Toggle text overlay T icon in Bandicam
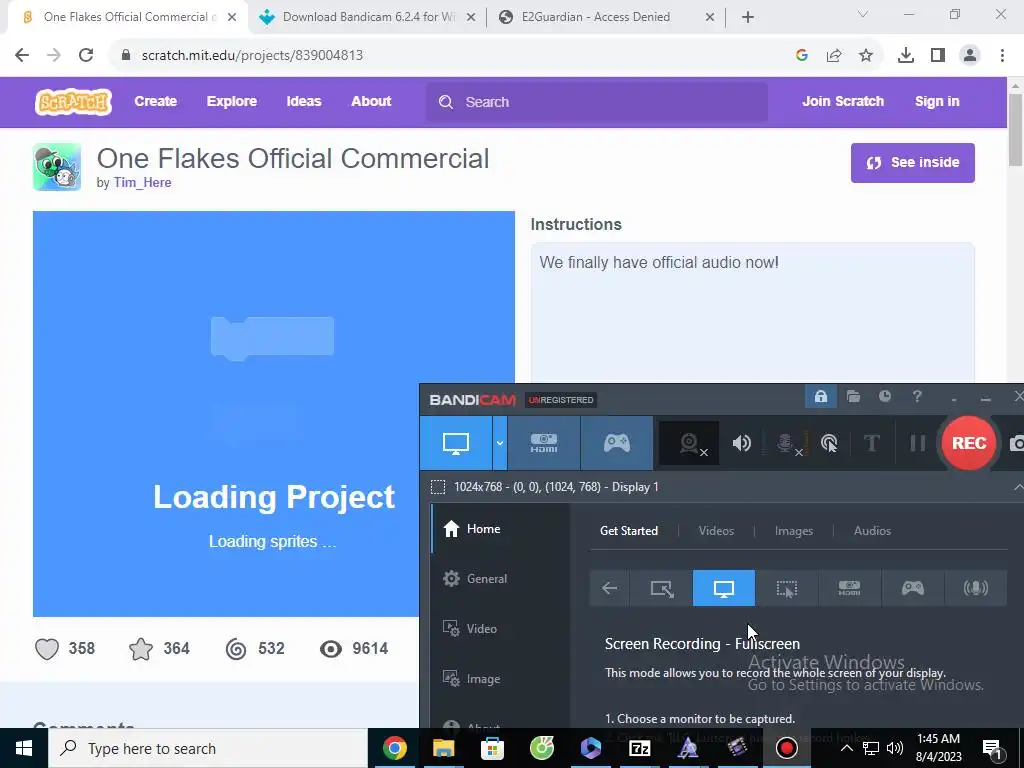Image resolution: width=1024 pixels, height=768 pixels. 872,443
